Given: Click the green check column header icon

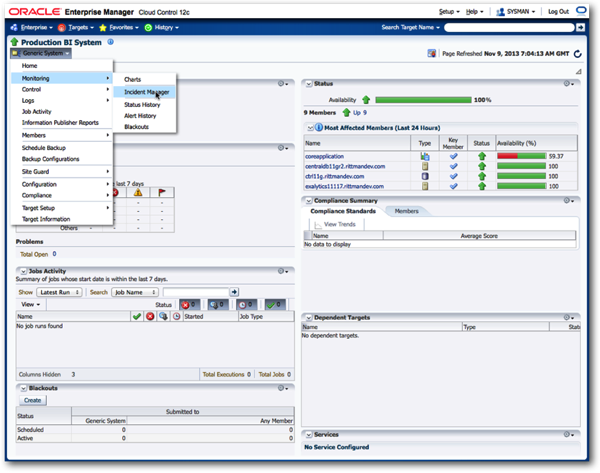Looking at the screenshot, I should tap(137, 316).
